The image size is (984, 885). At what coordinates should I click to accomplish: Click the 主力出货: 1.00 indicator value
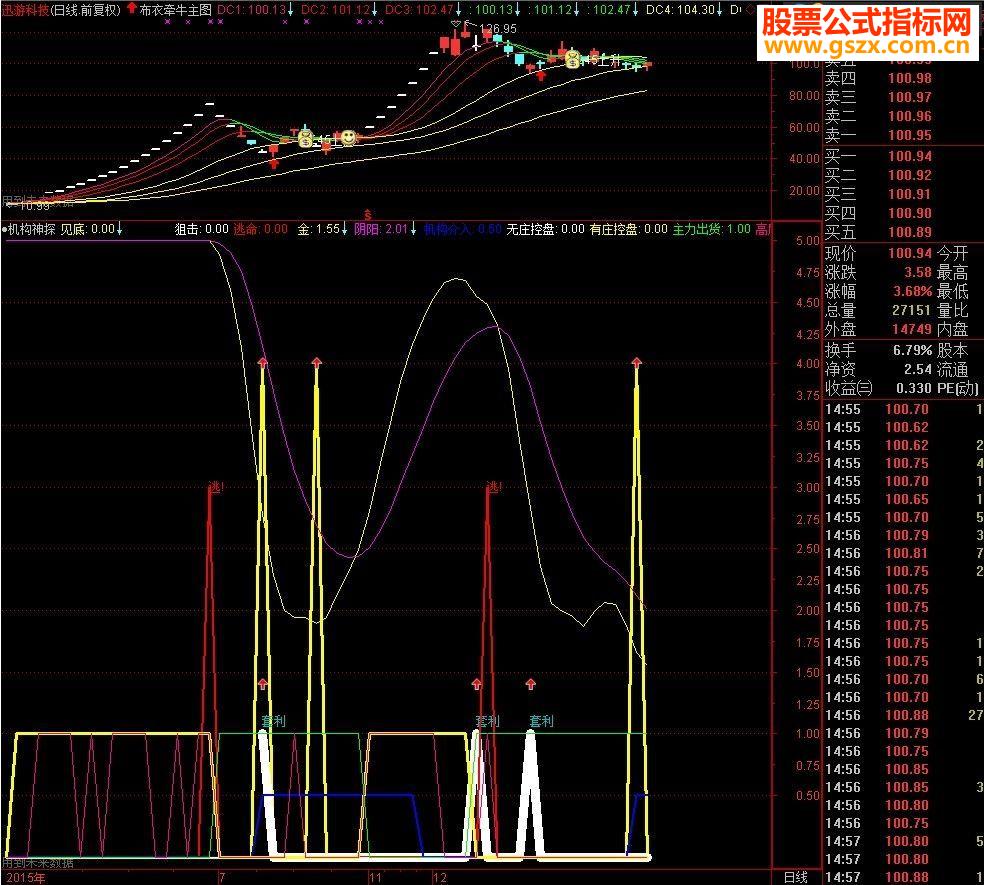coord(712,229)
